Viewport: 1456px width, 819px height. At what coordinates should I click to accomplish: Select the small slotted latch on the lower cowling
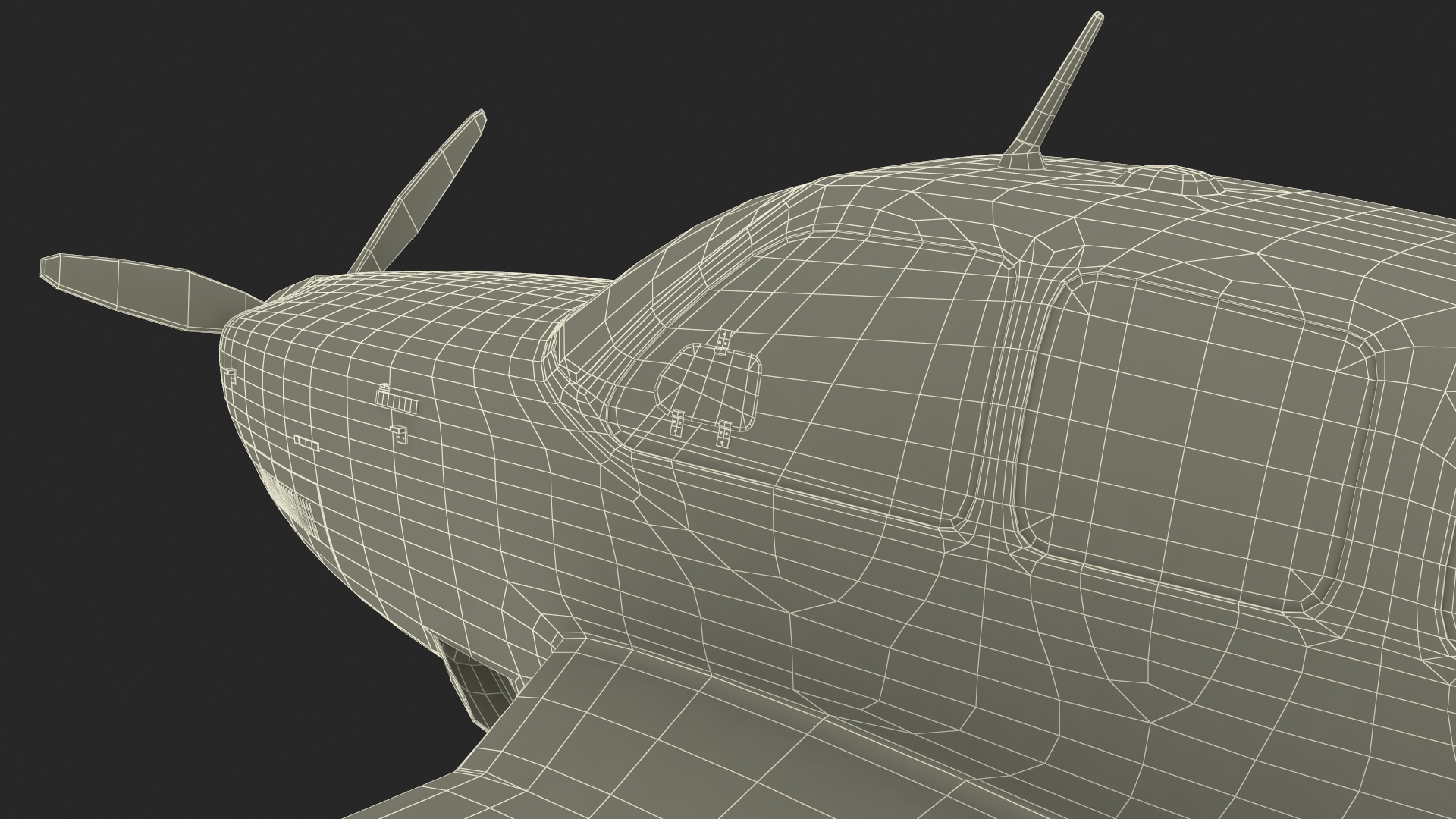307,444
